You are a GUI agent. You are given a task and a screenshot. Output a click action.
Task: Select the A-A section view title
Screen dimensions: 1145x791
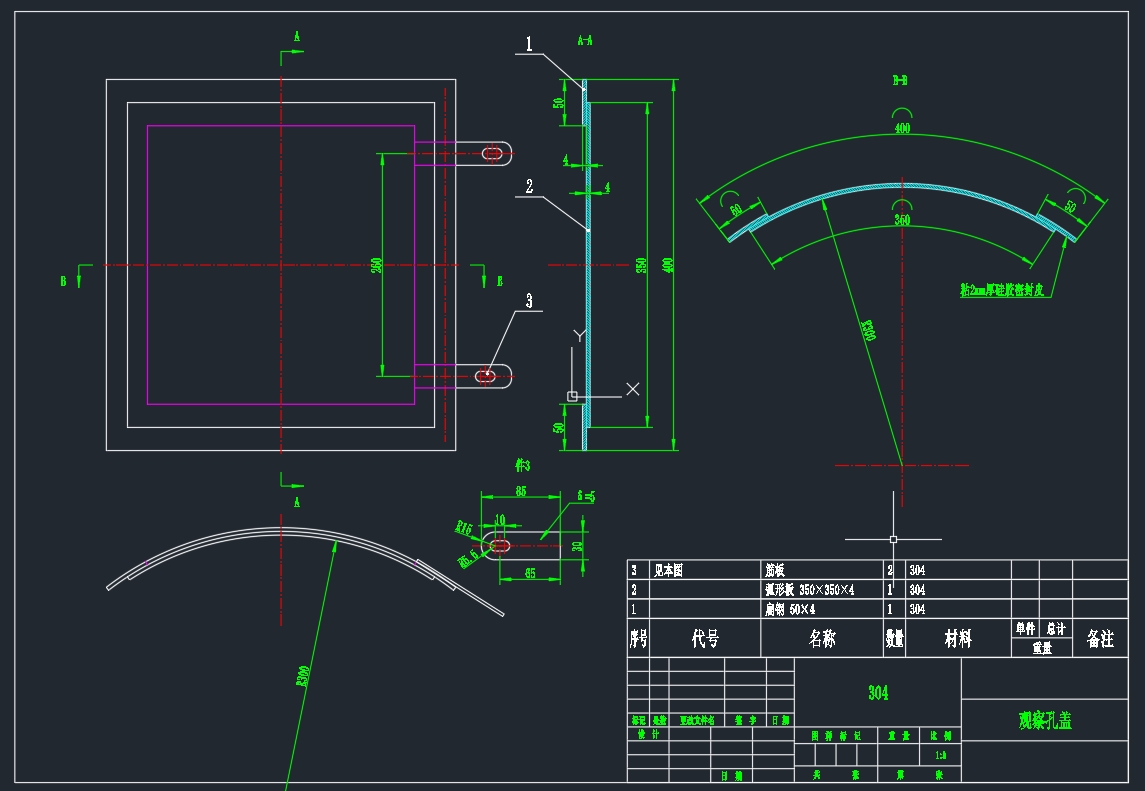[x=585, y=40]
